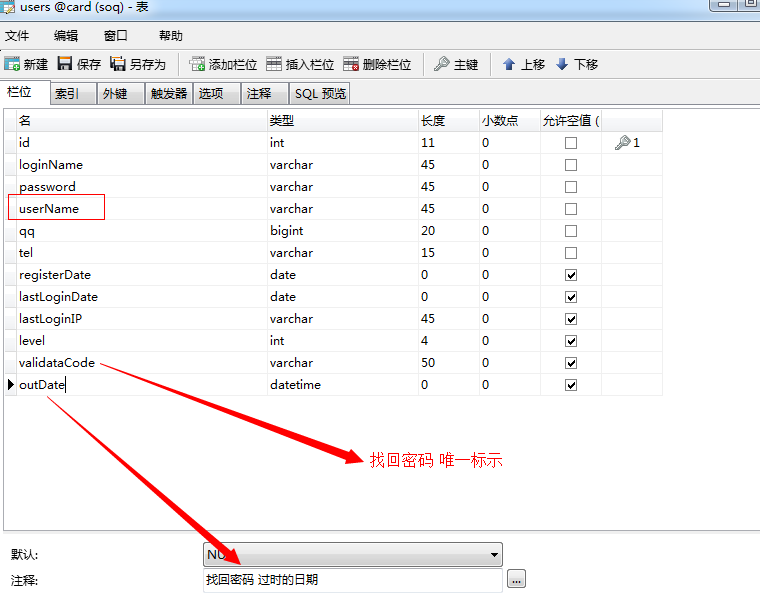Click the 名 (Name) column header
This screenshot has width=760, height=615.
(x=142, y=120)
